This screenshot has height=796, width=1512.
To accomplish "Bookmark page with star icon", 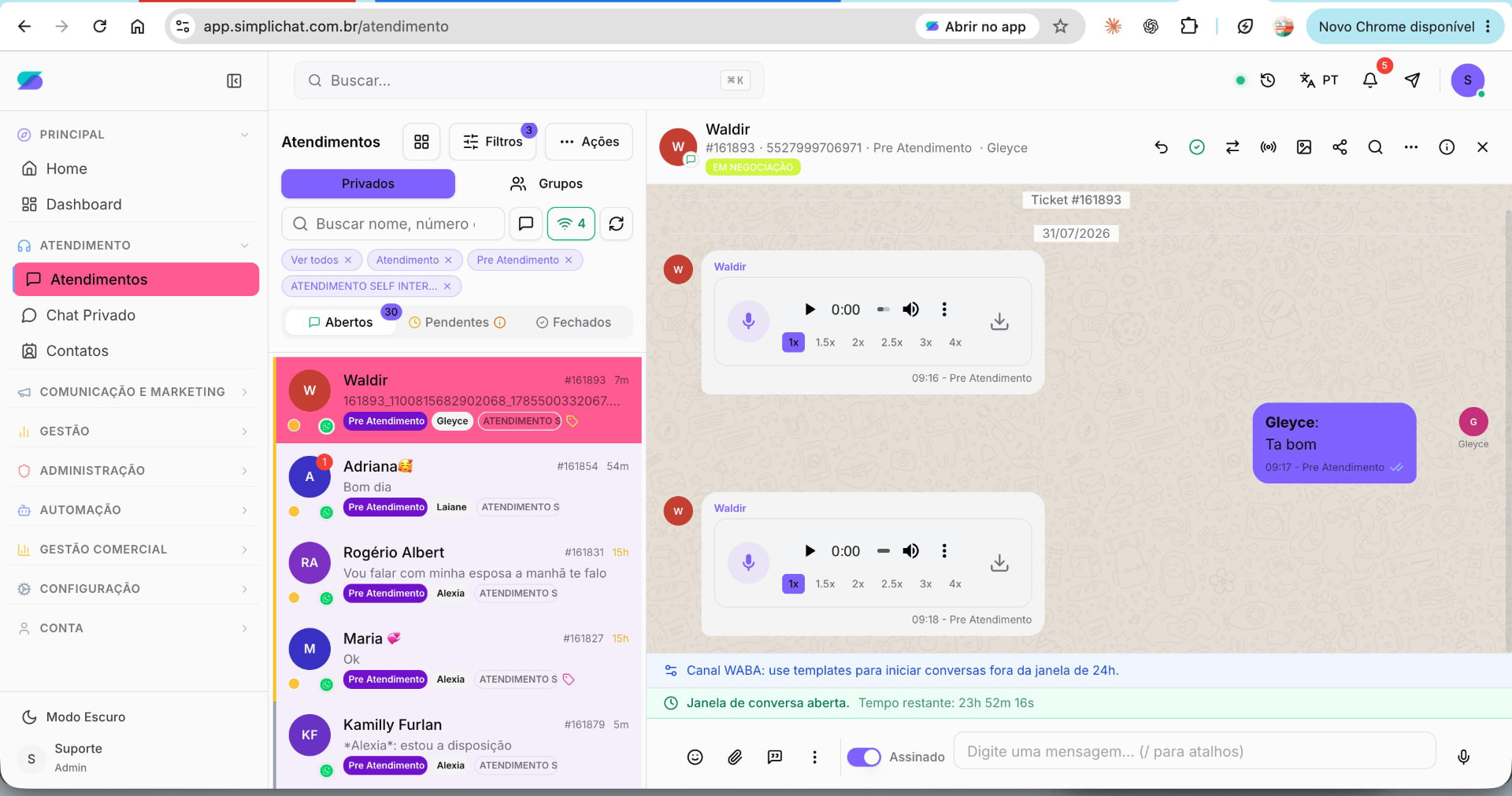I will (1061, 26).
